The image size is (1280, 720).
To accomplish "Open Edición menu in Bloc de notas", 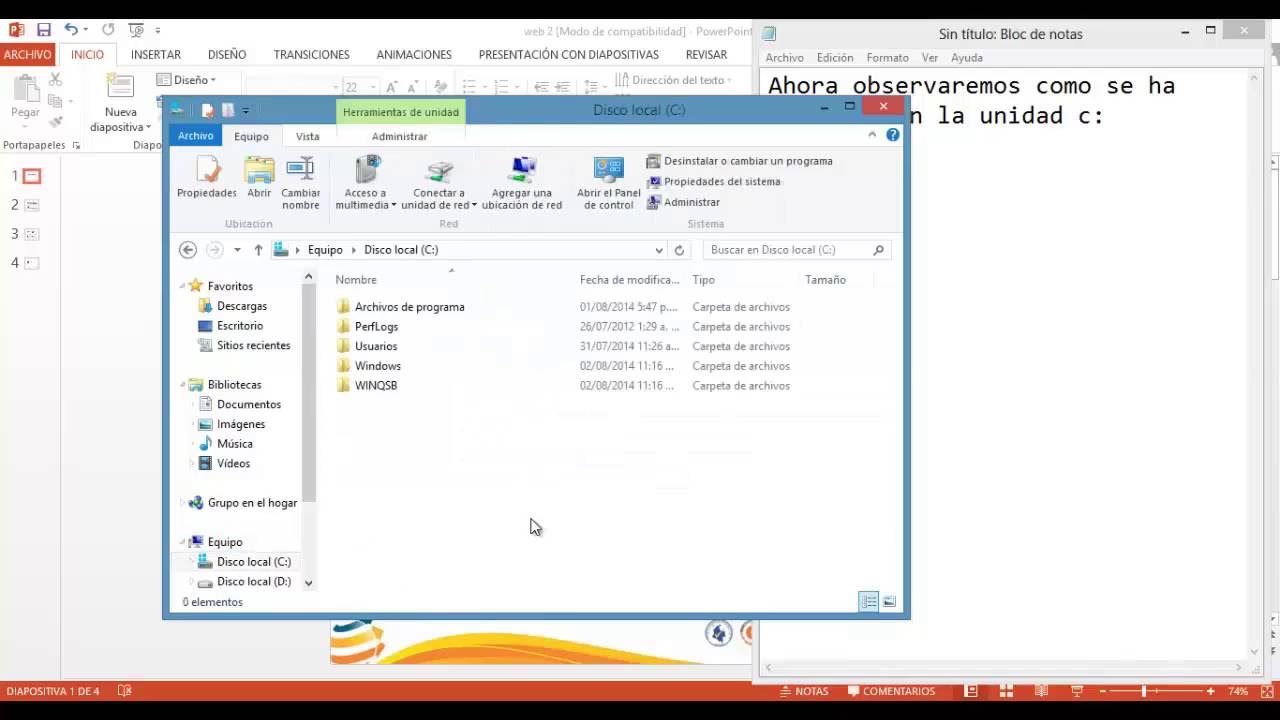I will coord(835,58).
